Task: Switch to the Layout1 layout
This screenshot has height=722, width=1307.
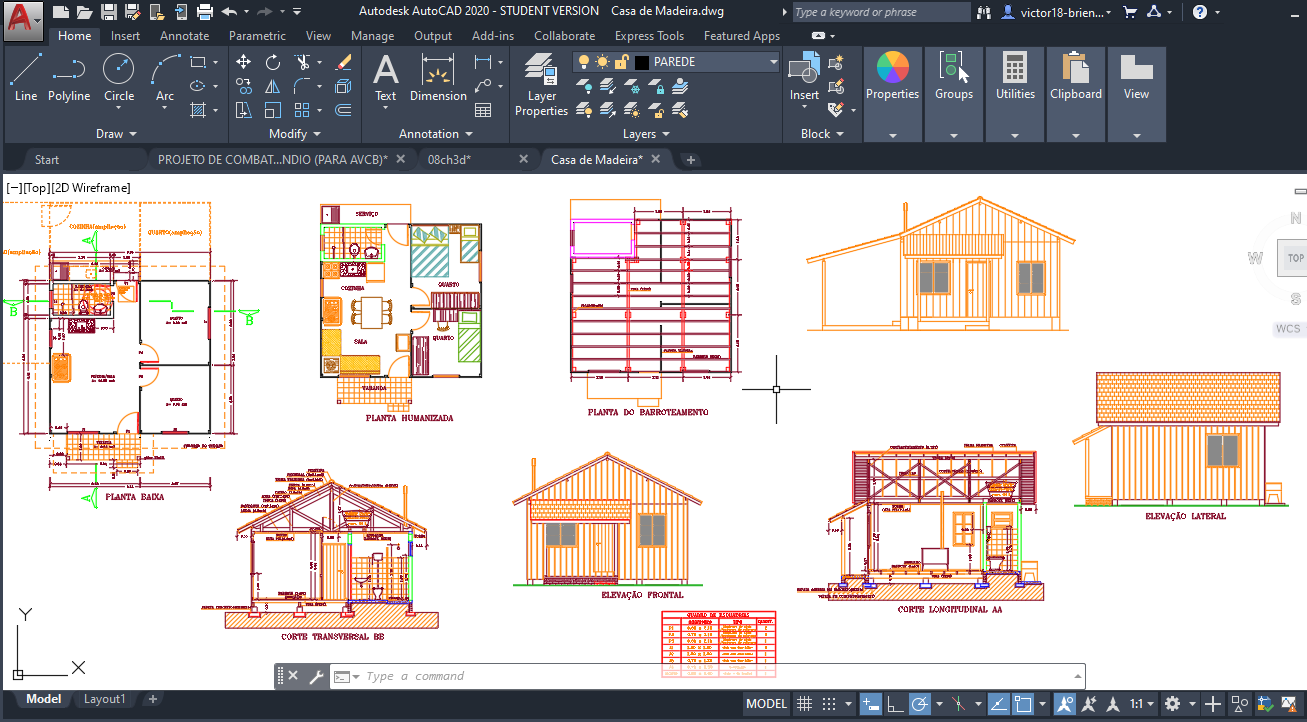Action: coord(104,698)
